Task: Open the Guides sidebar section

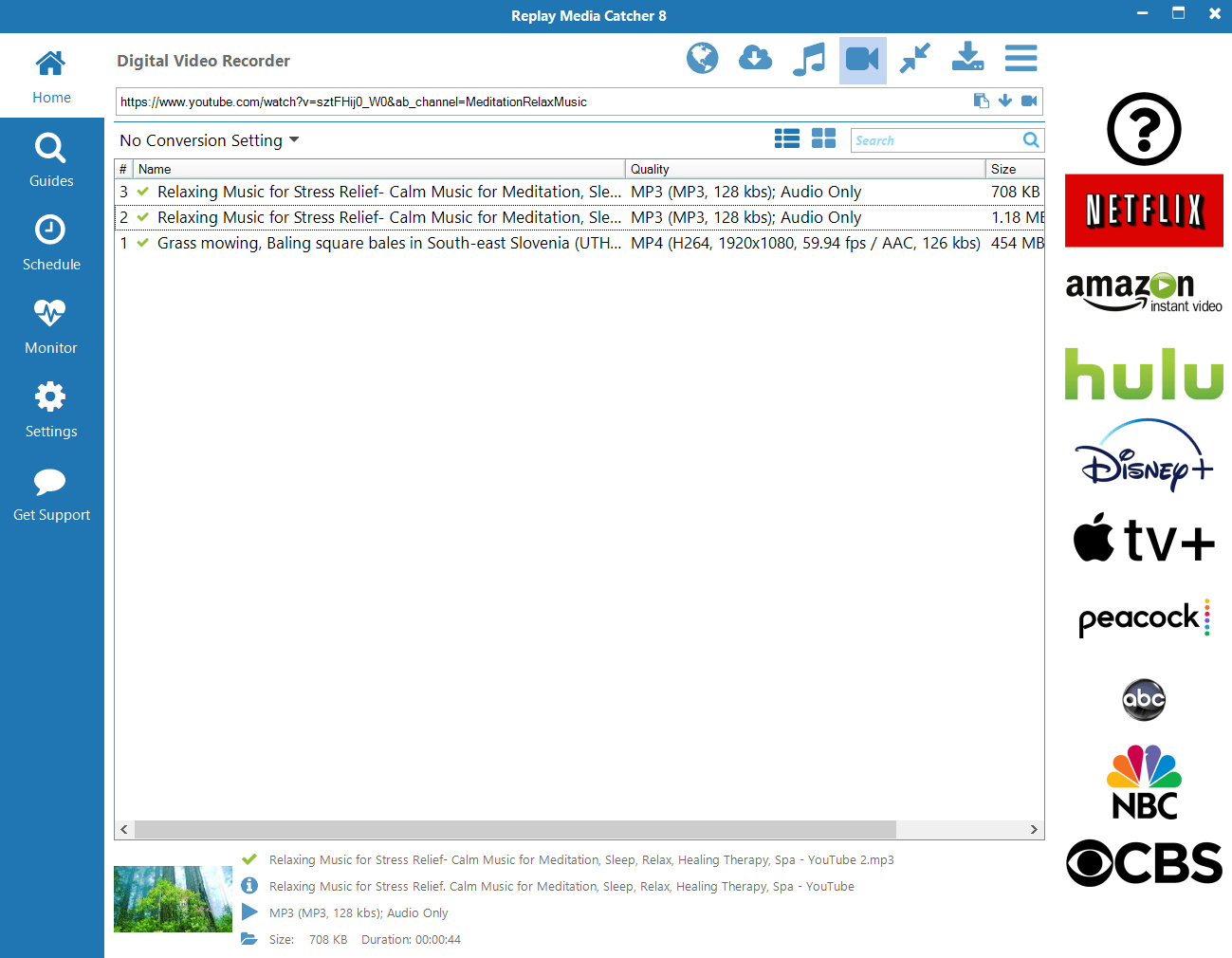Action: tap(51, 160)
